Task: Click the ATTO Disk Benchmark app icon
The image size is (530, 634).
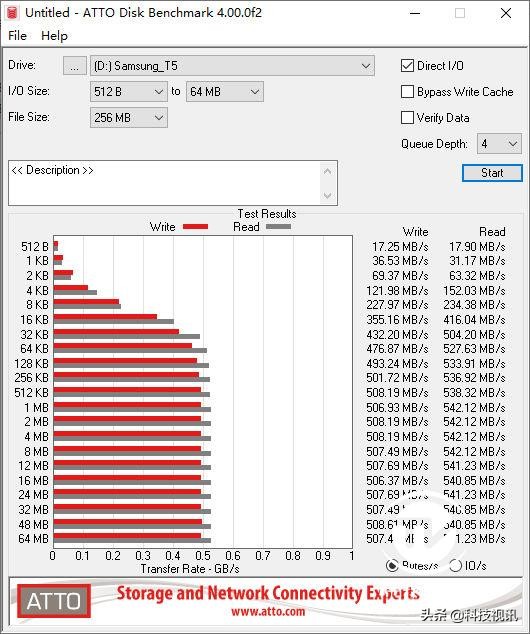Action: (x=12, y=13)
